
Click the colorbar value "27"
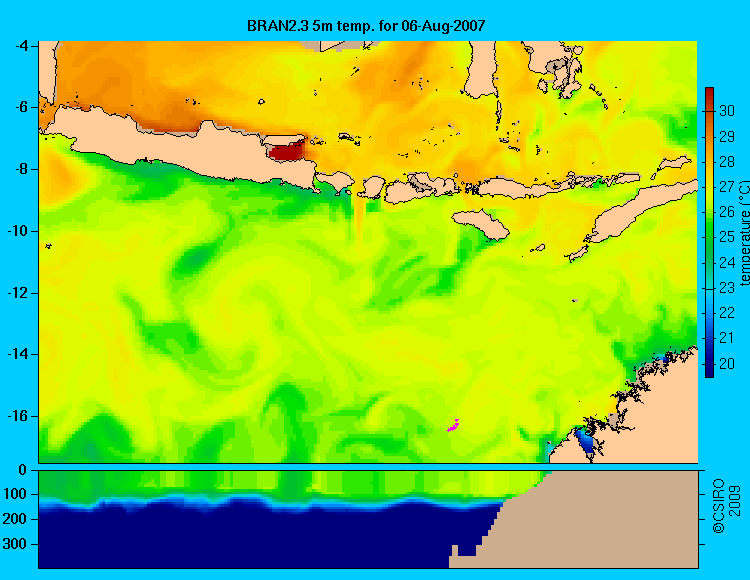727,186
